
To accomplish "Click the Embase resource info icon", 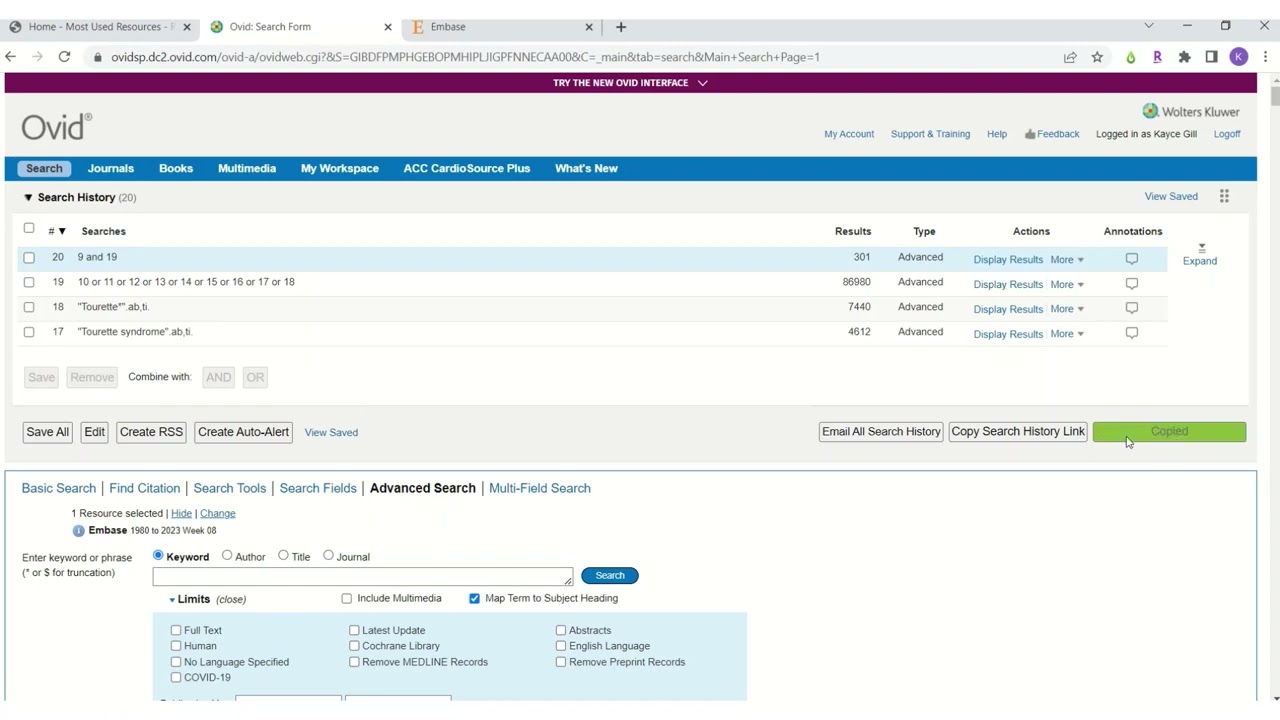I will [x=78, y=531].
